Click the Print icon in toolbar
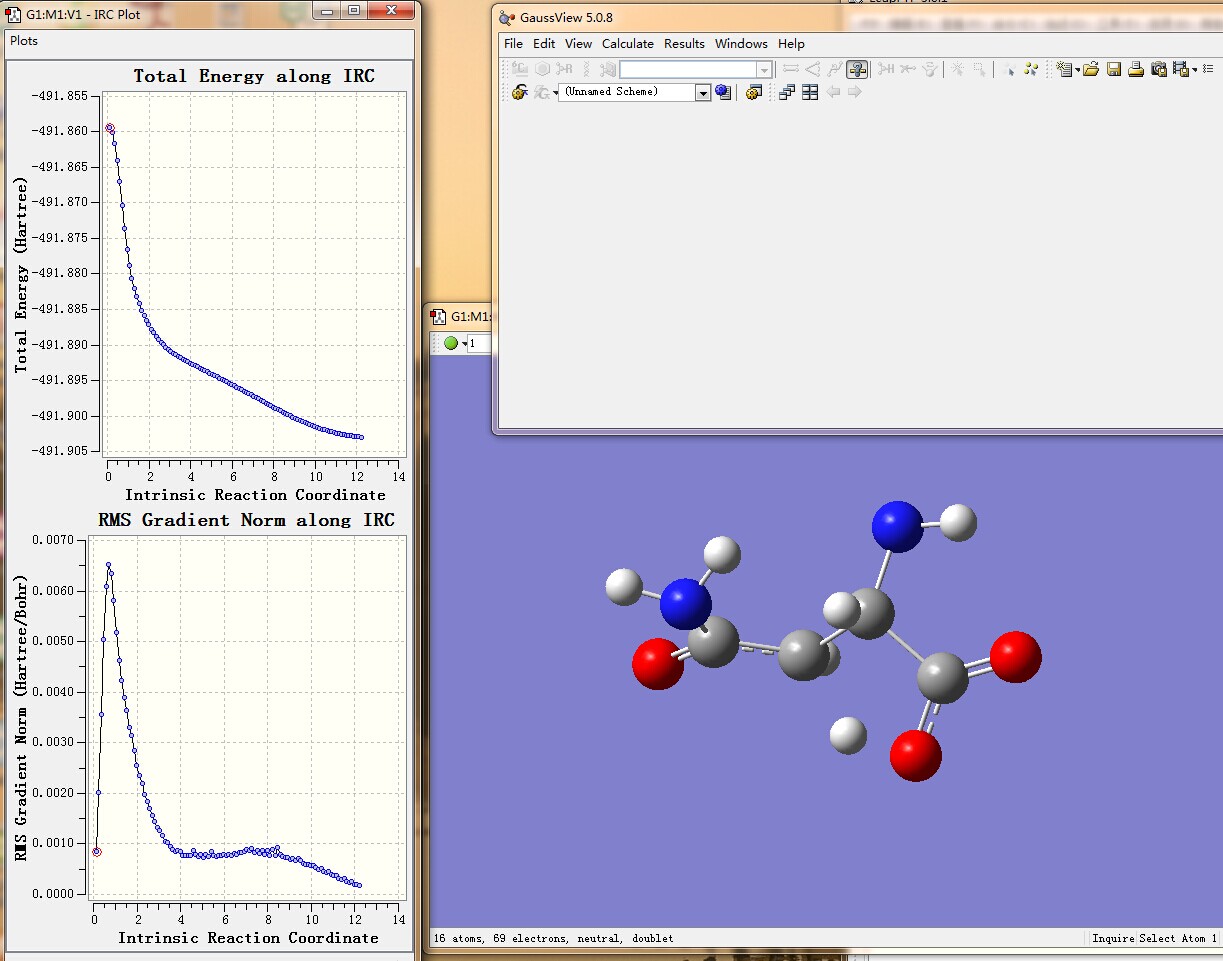 (1136, 69)
